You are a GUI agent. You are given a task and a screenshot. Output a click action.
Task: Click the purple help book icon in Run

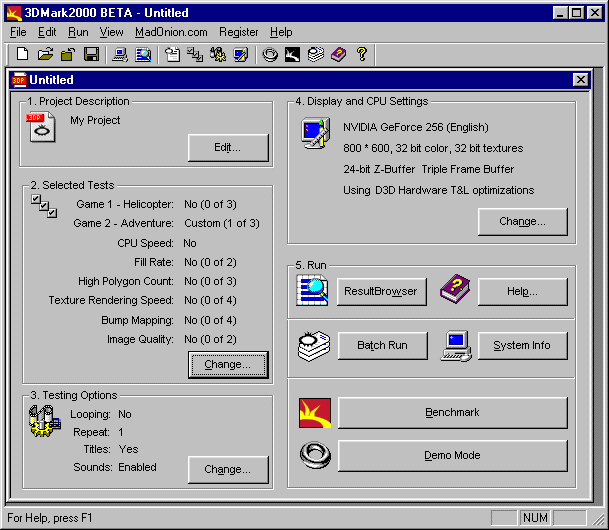(x=455, y=288)
